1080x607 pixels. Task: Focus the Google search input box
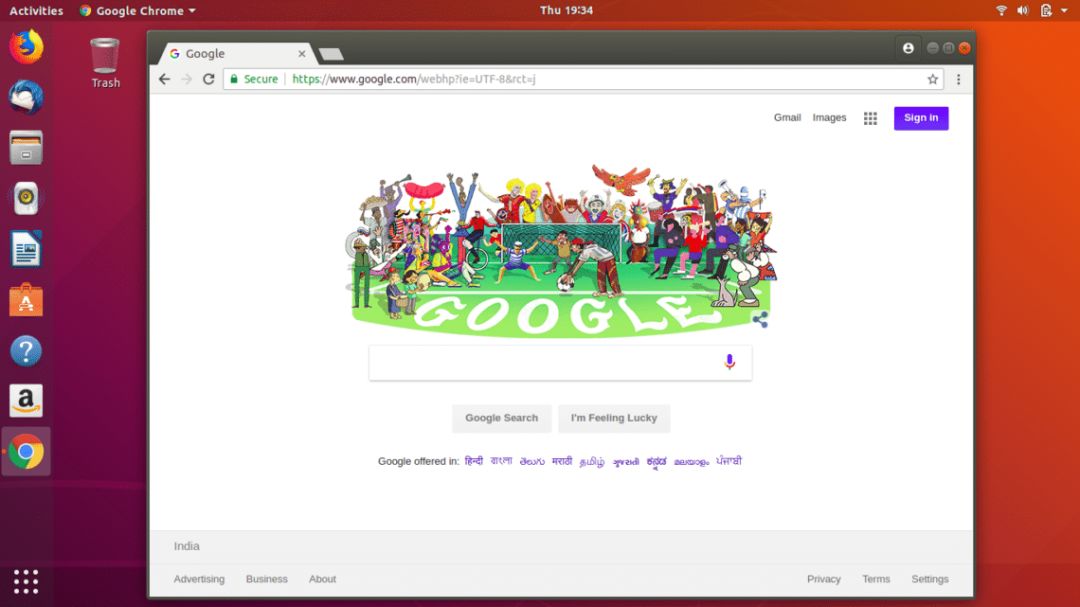560,362
